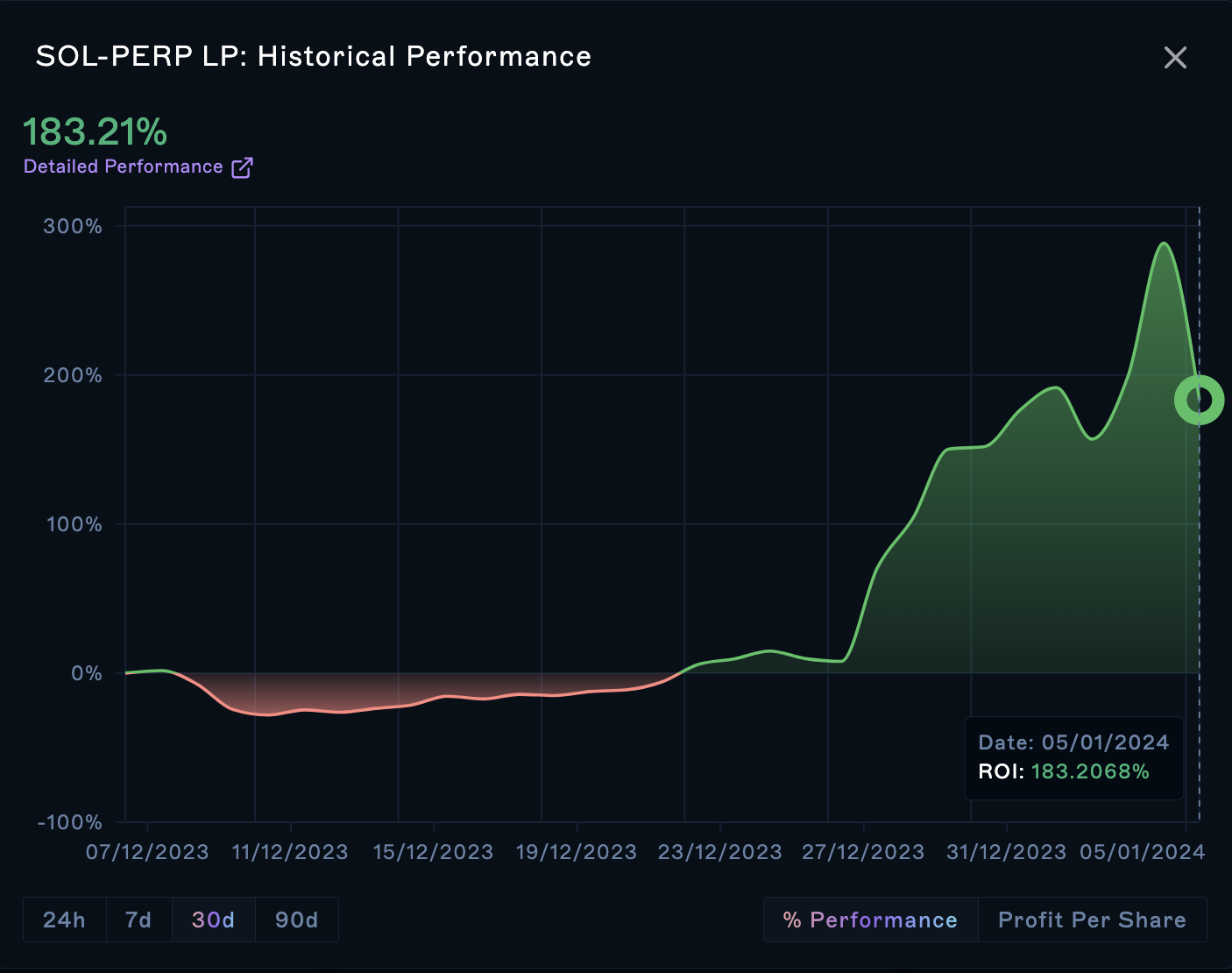Click the 183.21% performance value
Viewport: 1232px width, 973px height.
[x=95, y=132]
